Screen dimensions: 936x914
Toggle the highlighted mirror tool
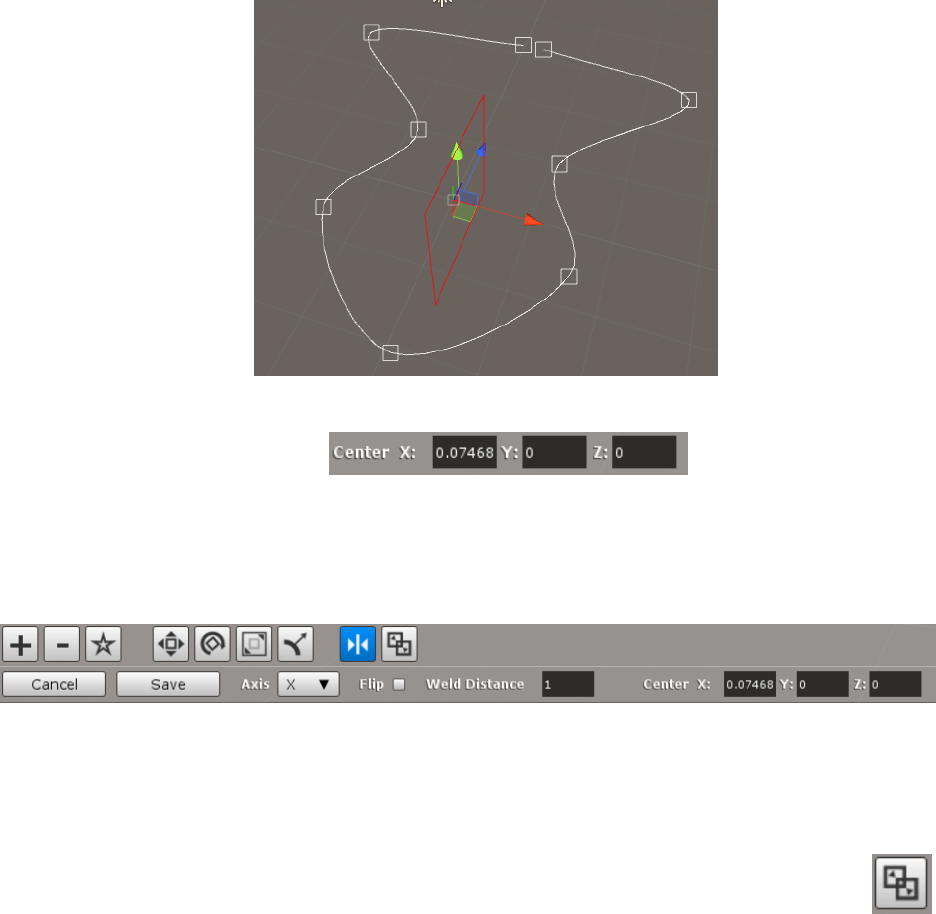click(358, 644)
